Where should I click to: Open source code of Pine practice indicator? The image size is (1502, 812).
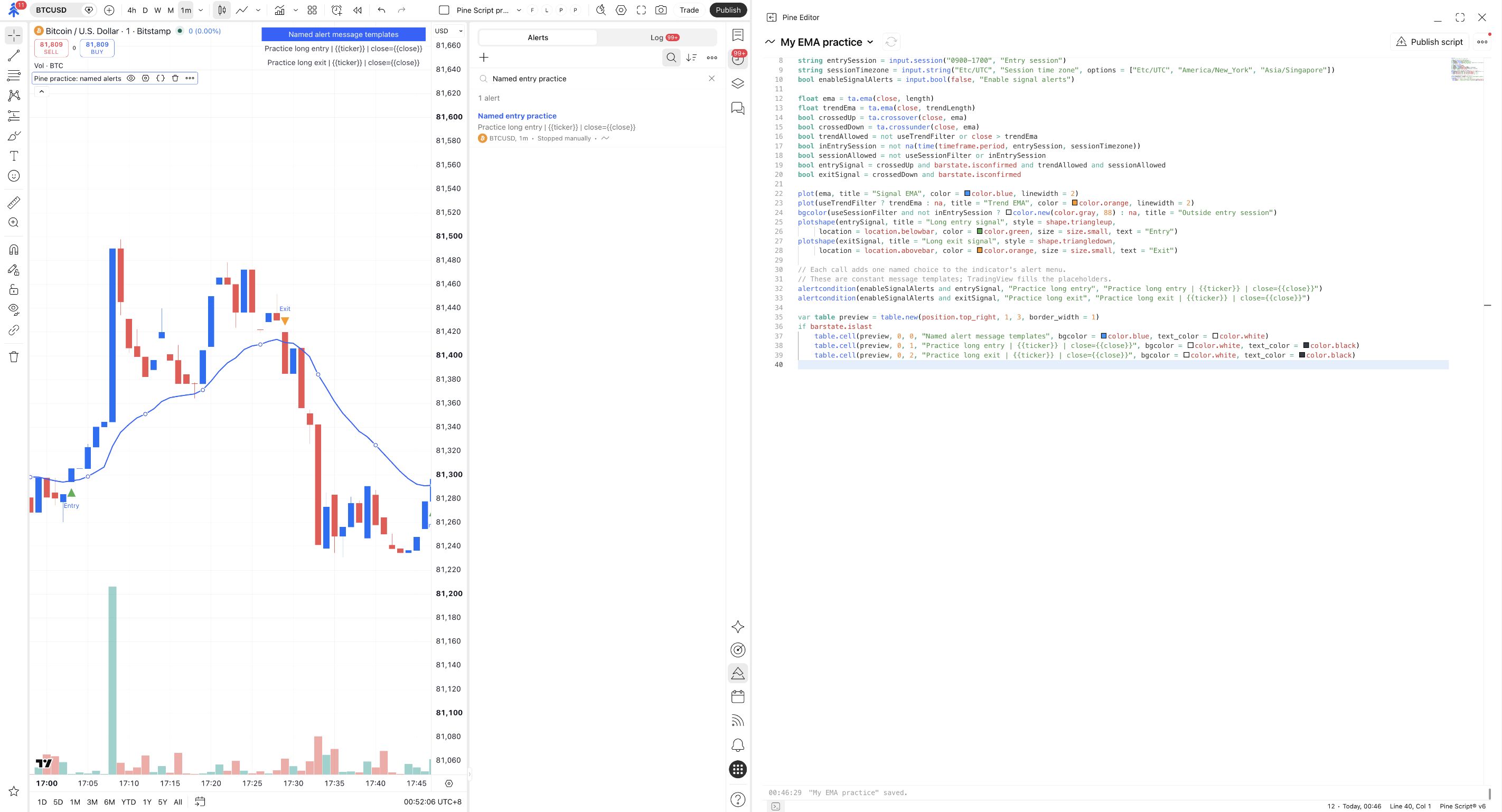pyautogui.click(x=161, y=78)
